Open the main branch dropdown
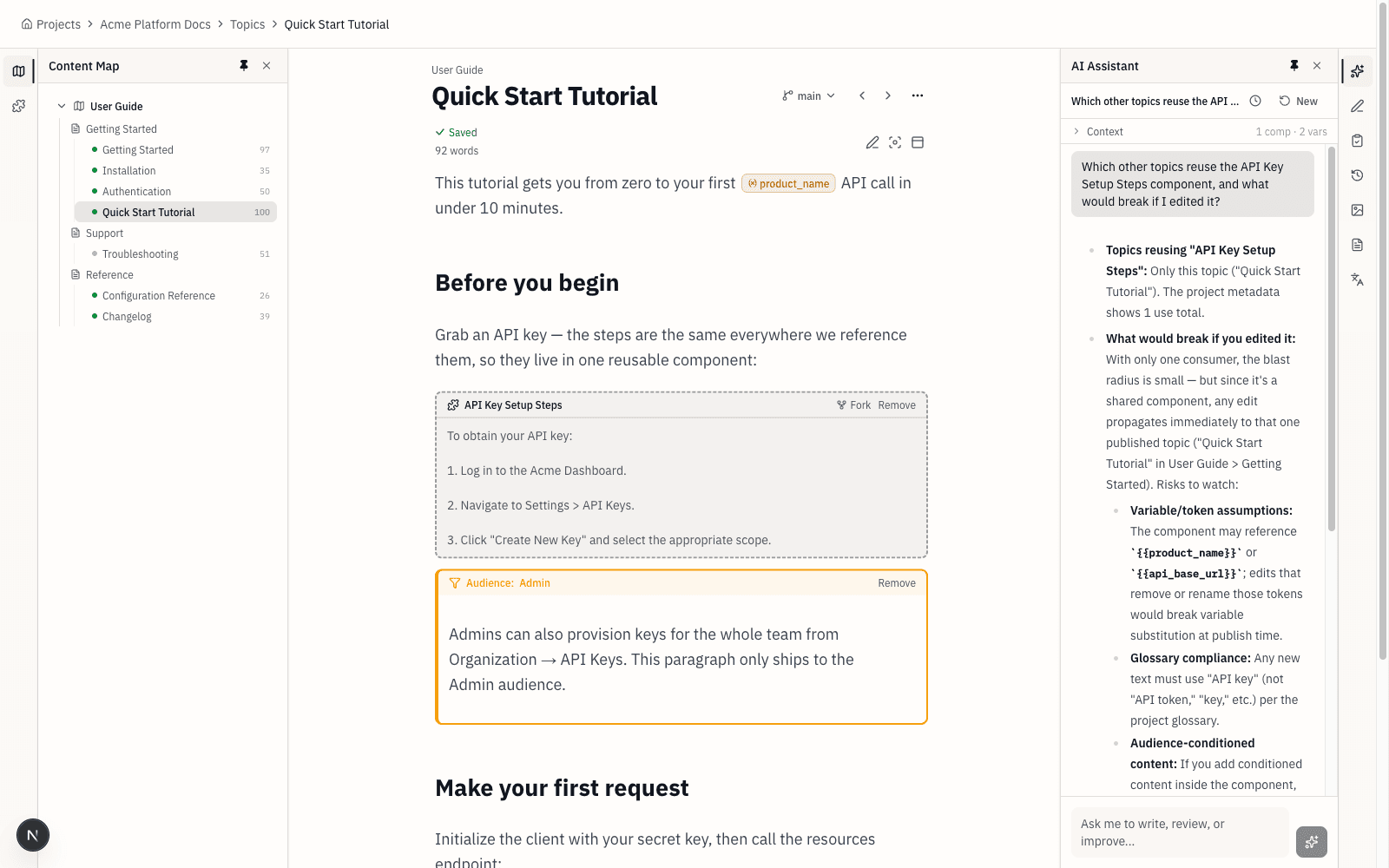This screenshot has width=1389, height=868. point(808,95)
